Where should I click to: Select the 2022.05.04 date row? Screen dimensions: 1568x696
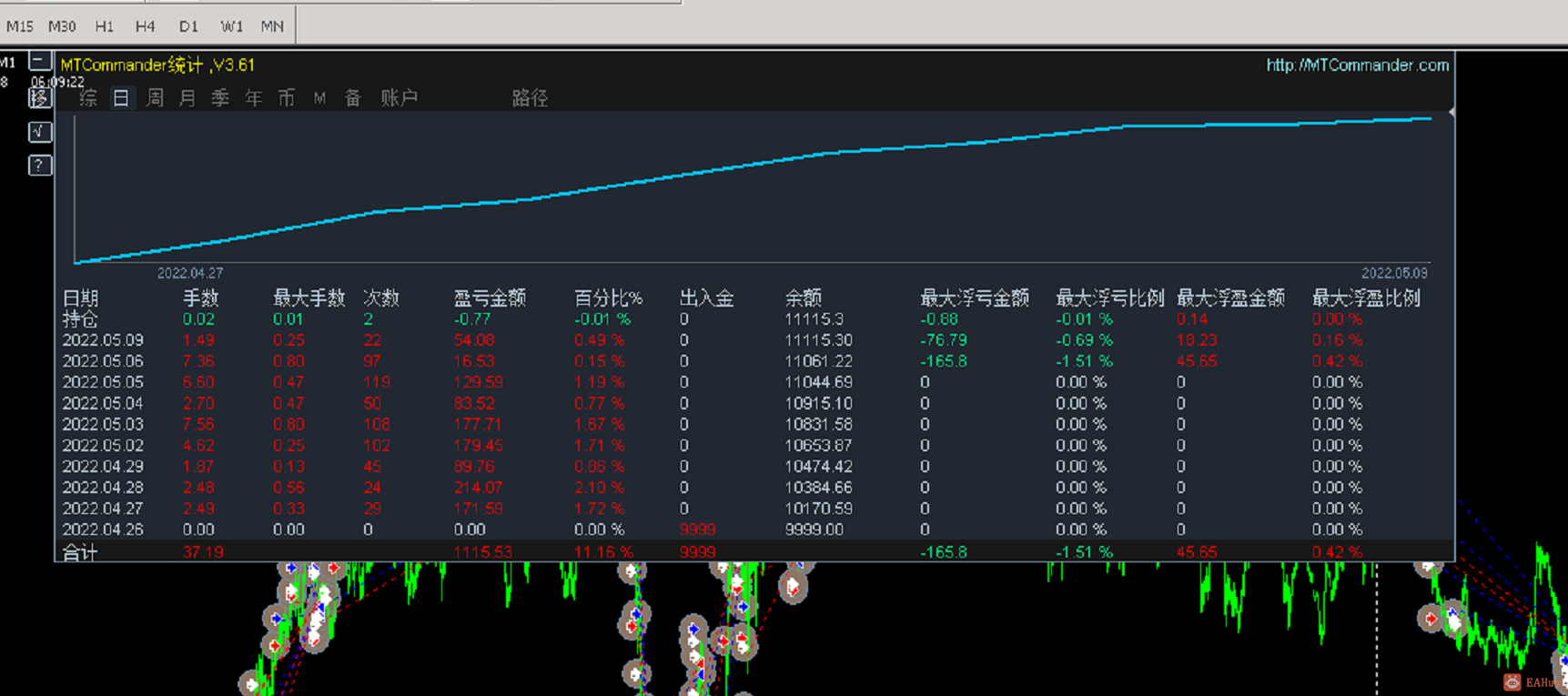(103, 403)
